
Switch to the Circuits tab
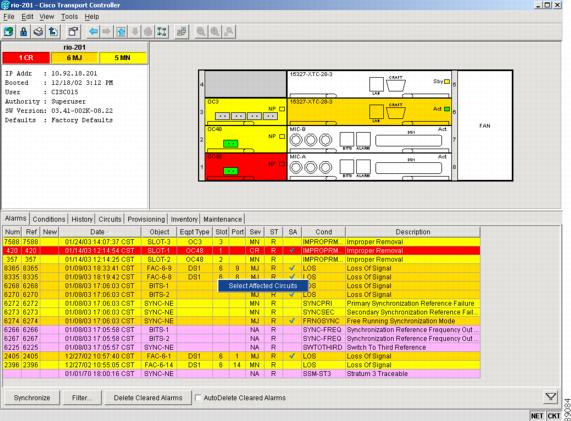point(110,219)
